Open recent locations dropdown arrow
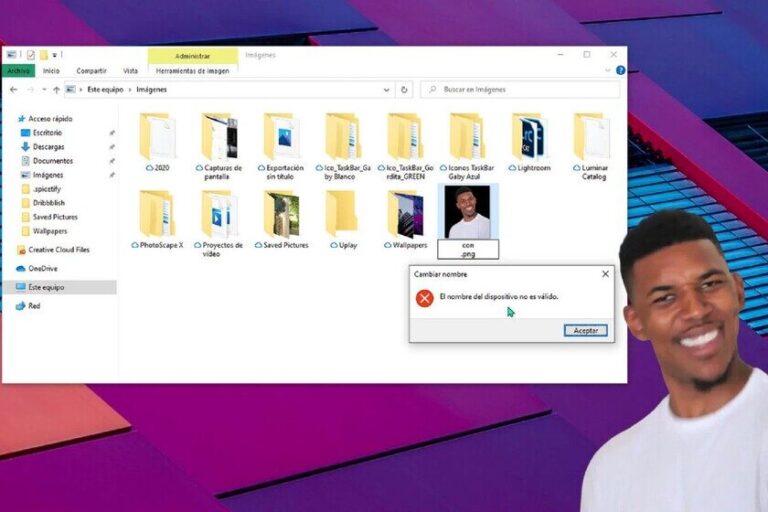This screenshot has width=768, height=512. [x=44, y=90]
